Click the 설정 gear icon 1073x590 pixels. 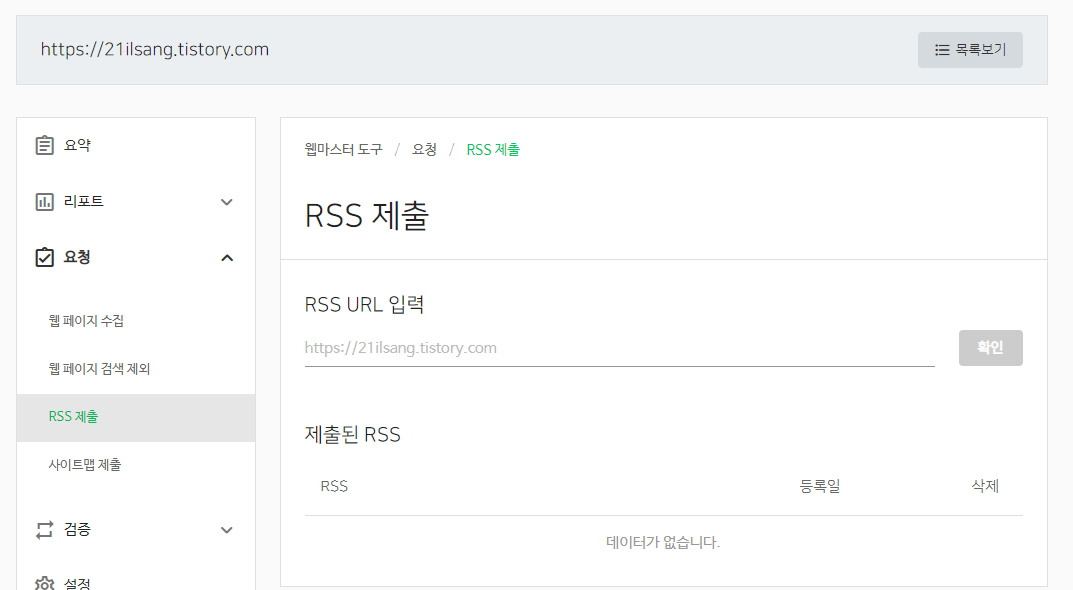[x=44, y=583]
